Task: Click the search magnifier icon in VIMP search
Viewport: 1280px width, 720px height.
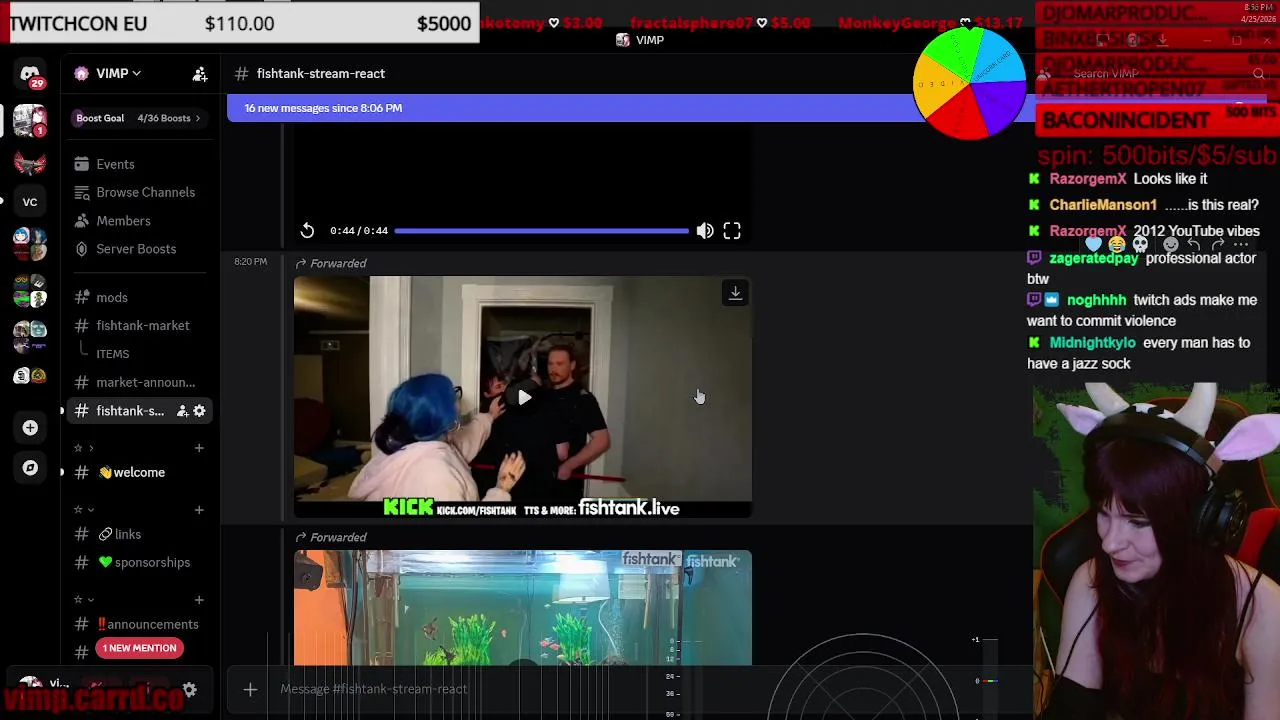Action: tap(1258, 74)
